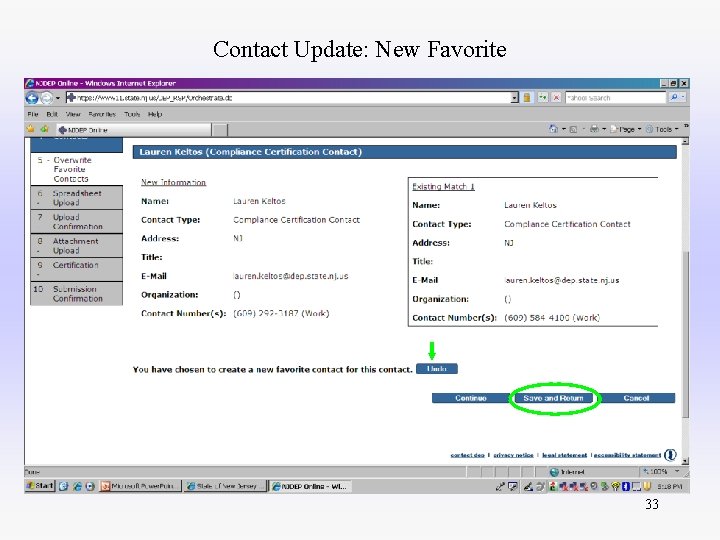Open the Tools dropdown in command bar
The width and height of the screenshot is (720, 540).
tap(662, 129)
